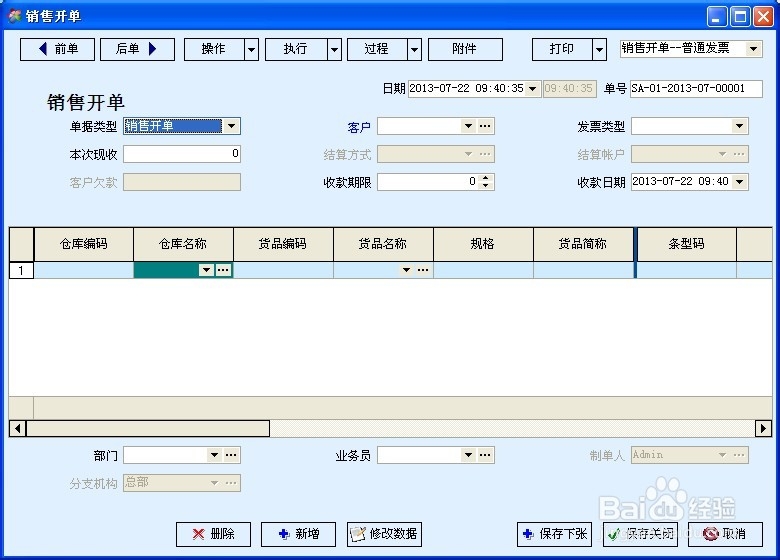The image size is (780, 560).
Task: Close the 销售开单 window
Action: point(763,16)
